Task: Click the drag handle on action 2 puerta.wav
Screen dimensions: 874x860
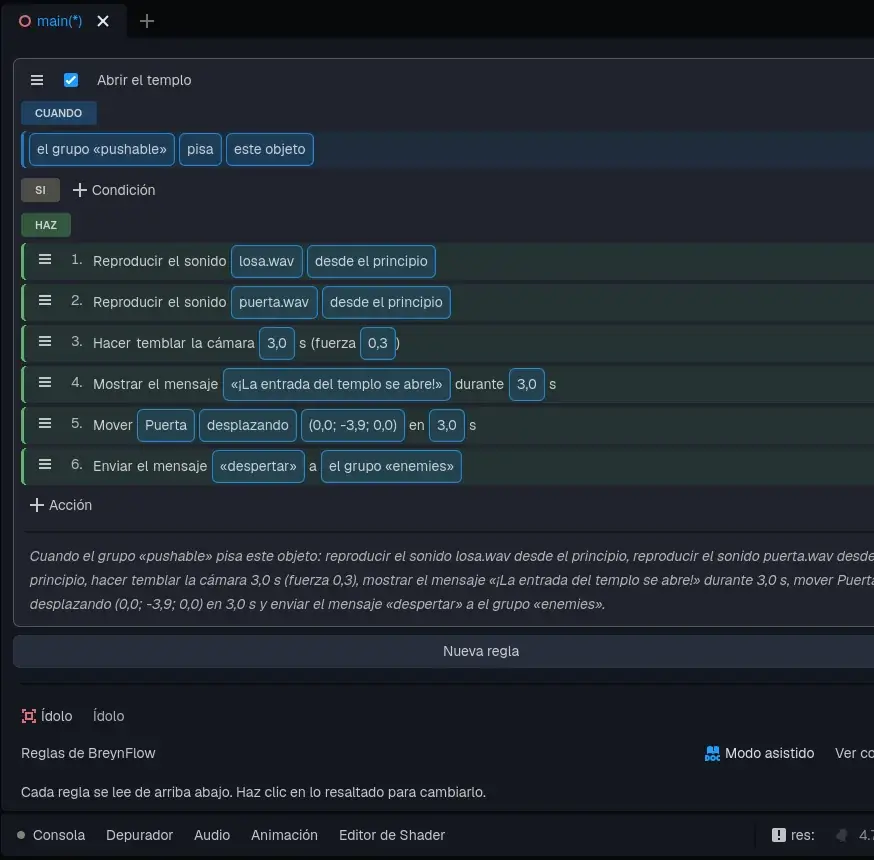Action: pyautogui.click(x=45, y=301)
